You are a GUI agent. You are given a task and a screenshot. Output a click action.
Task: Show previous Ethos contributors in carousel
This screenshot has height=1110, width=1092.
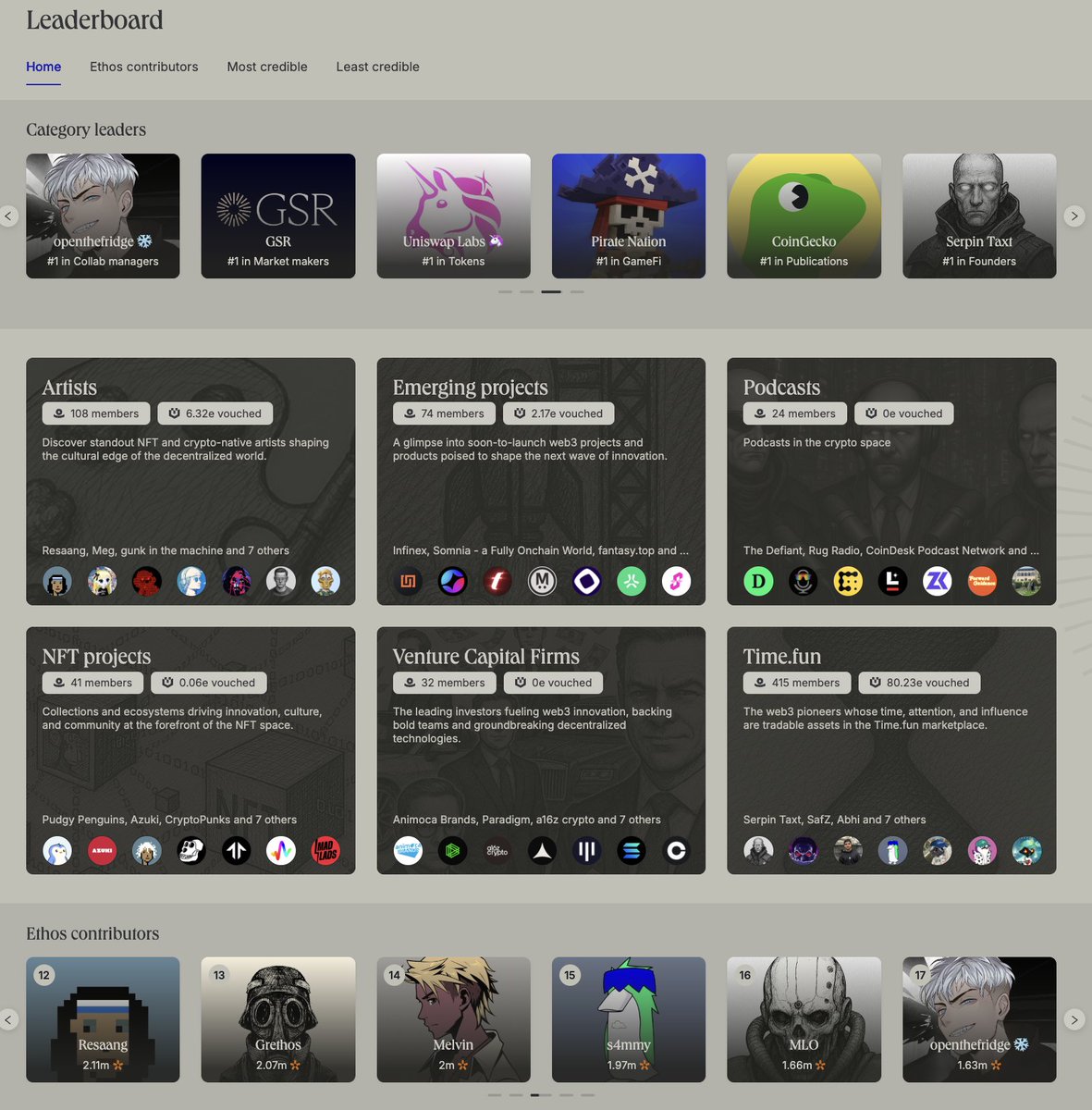tap(8, 1019)
